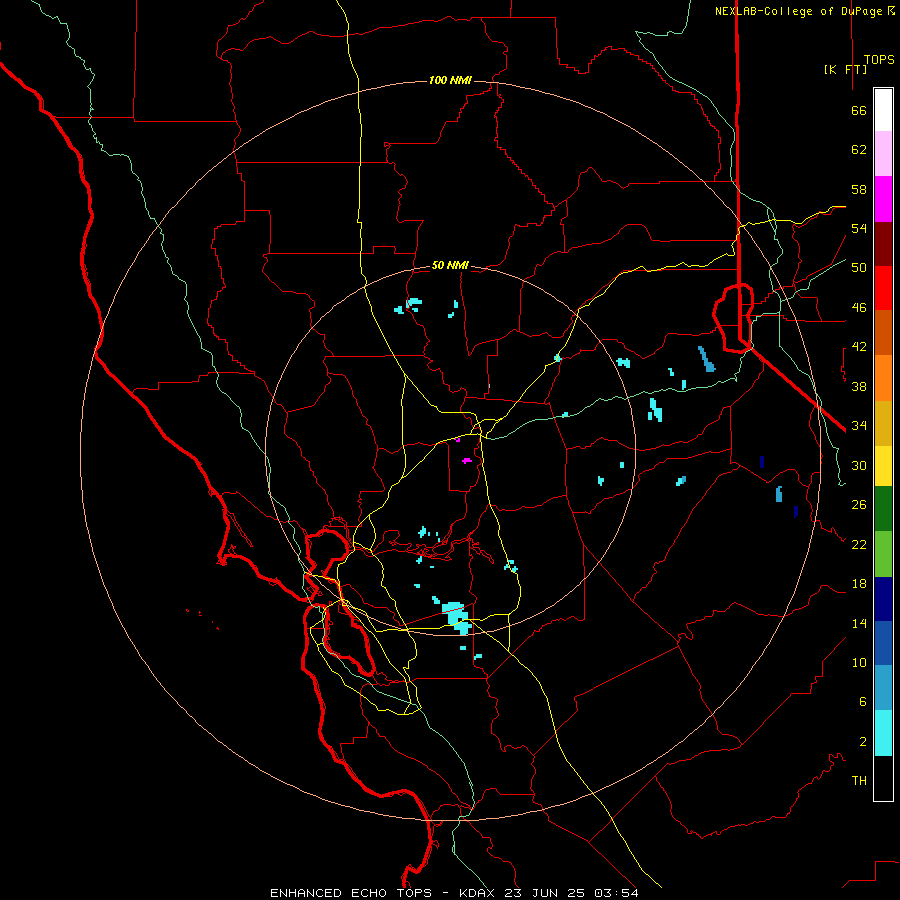
Task: Click the "30" legend value
Action: point(859,465)
